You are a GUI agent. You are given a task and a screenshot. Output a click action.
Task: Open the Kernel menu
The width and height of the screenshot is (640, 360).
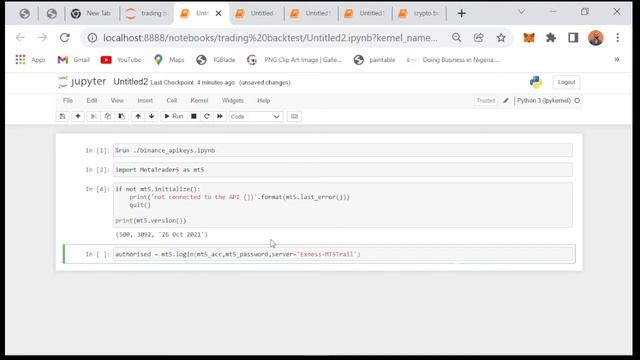199,100
